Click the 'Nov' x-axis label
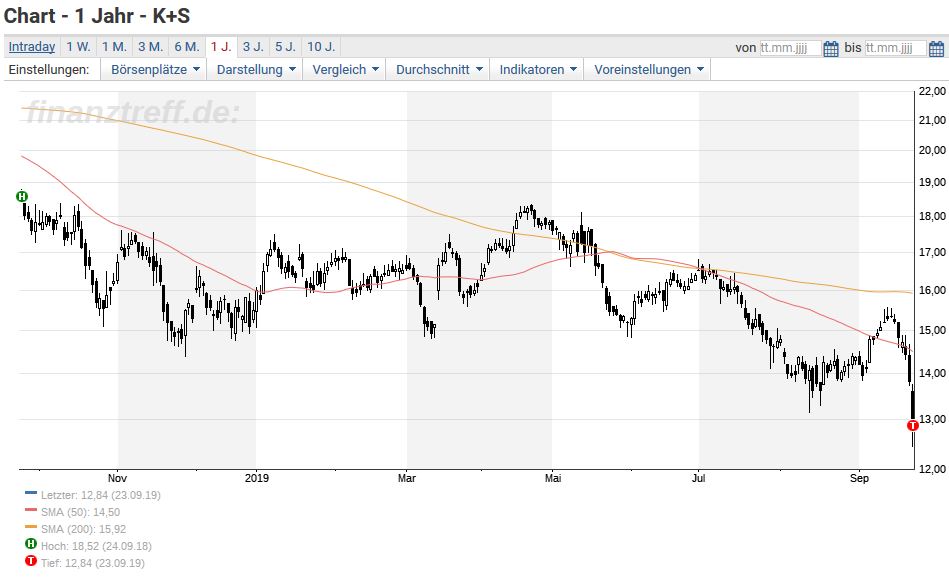 [x=117, y=478]
